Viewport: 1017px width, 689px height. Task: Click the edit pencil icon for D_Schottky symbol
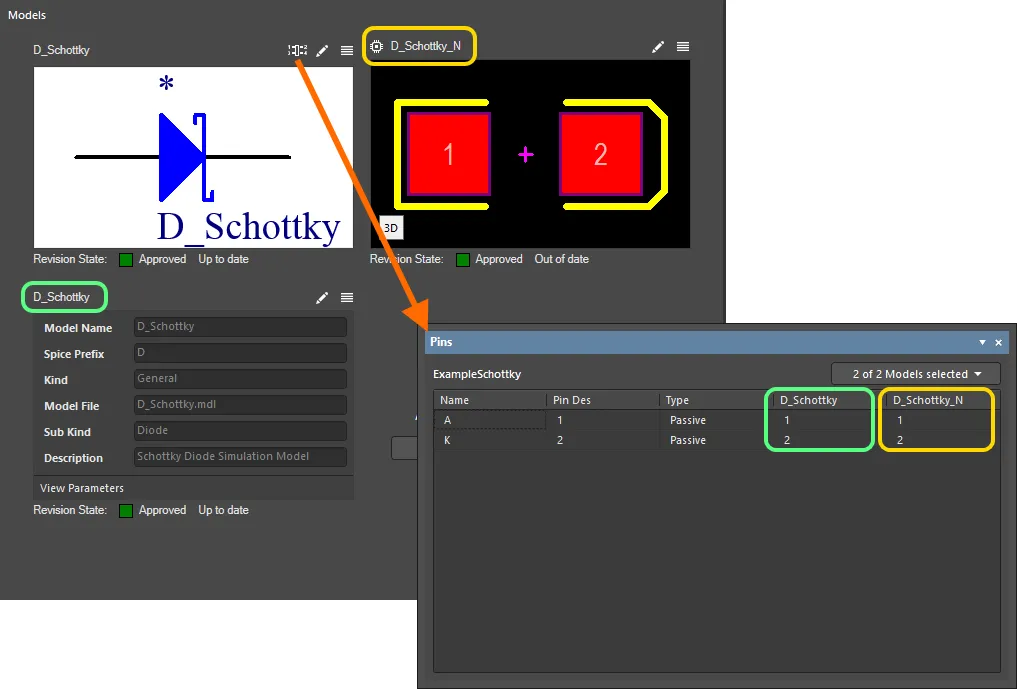click(322, 50)
